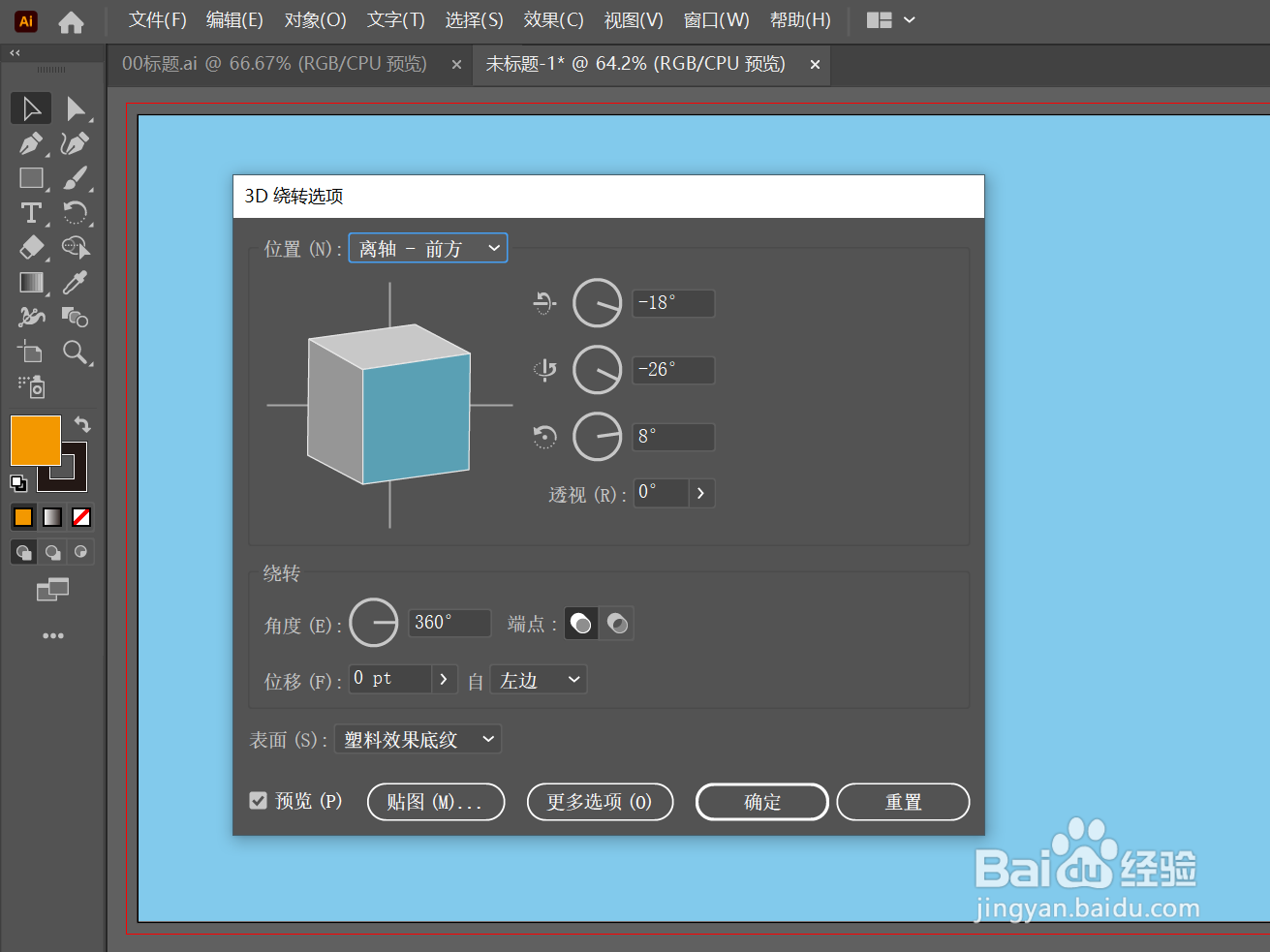This screenshot has width=1270, height=952.
Task: Select the Paintbrush tool
Action: [x=75, y=178]
